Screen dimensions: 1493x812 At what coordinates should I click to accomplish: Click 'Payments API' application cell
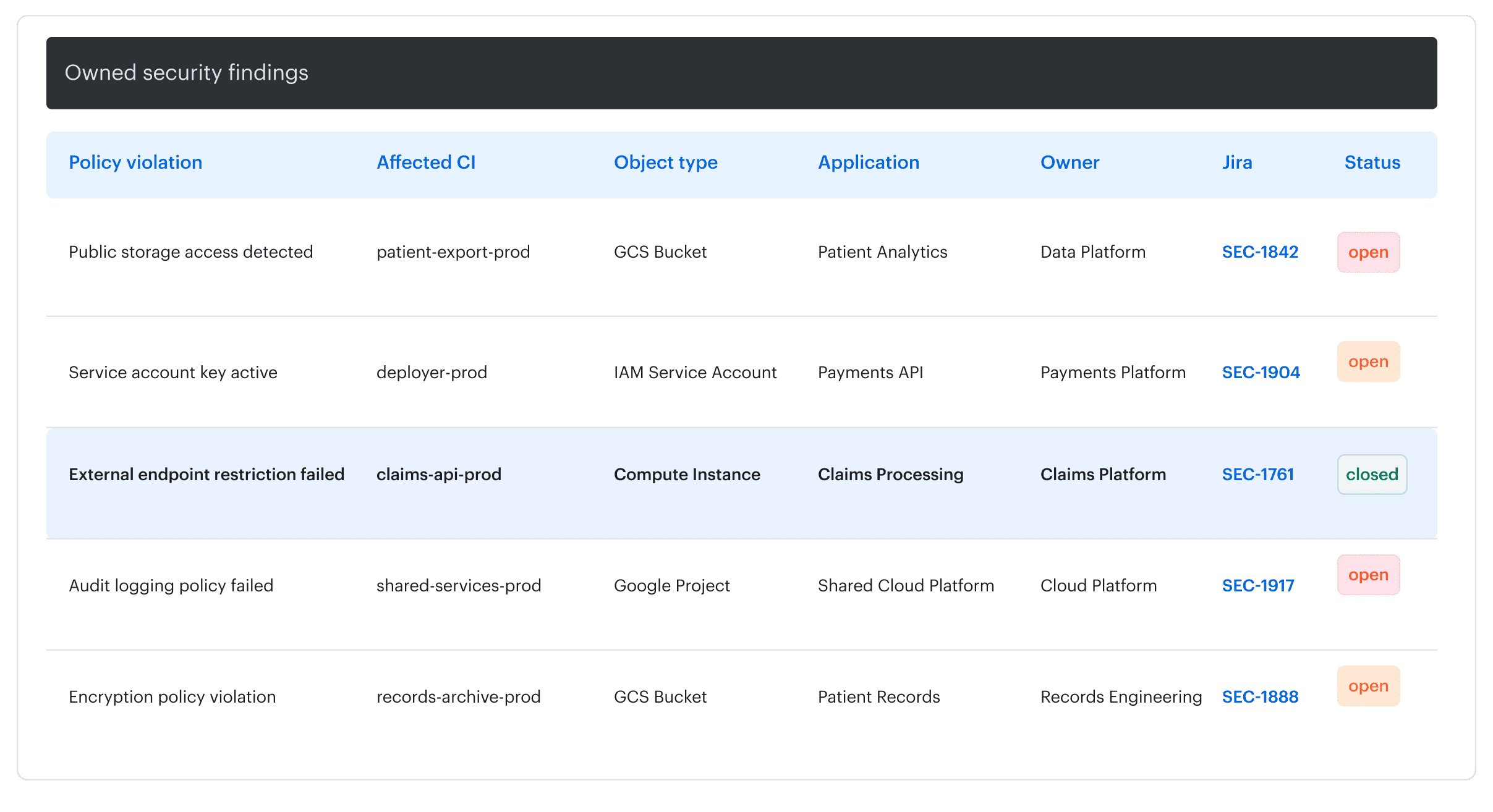click(x=870, y=373)
